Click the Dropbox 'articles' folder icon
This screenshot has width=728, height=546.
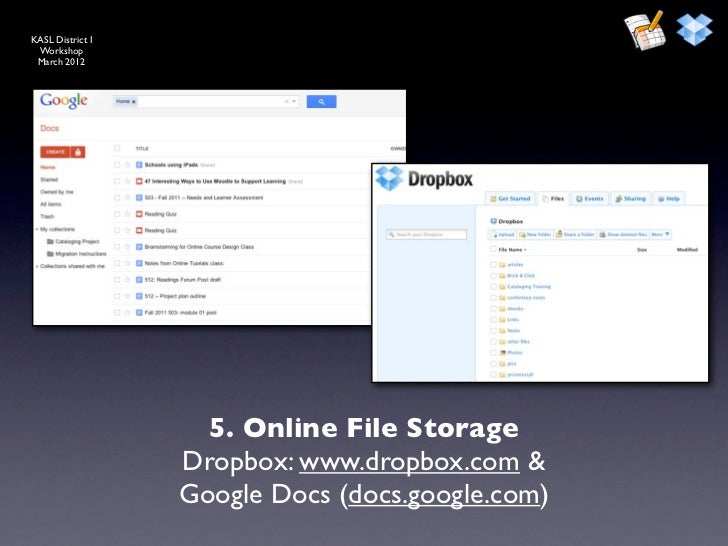coord(502,265)
